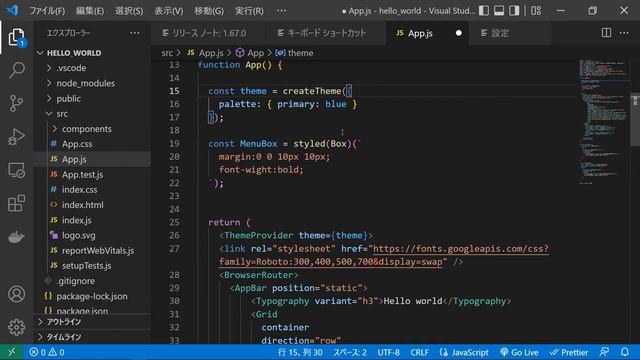Toggle the primary side bar layout icon
The image size is (640, 360).
click(x=484, y=11)
